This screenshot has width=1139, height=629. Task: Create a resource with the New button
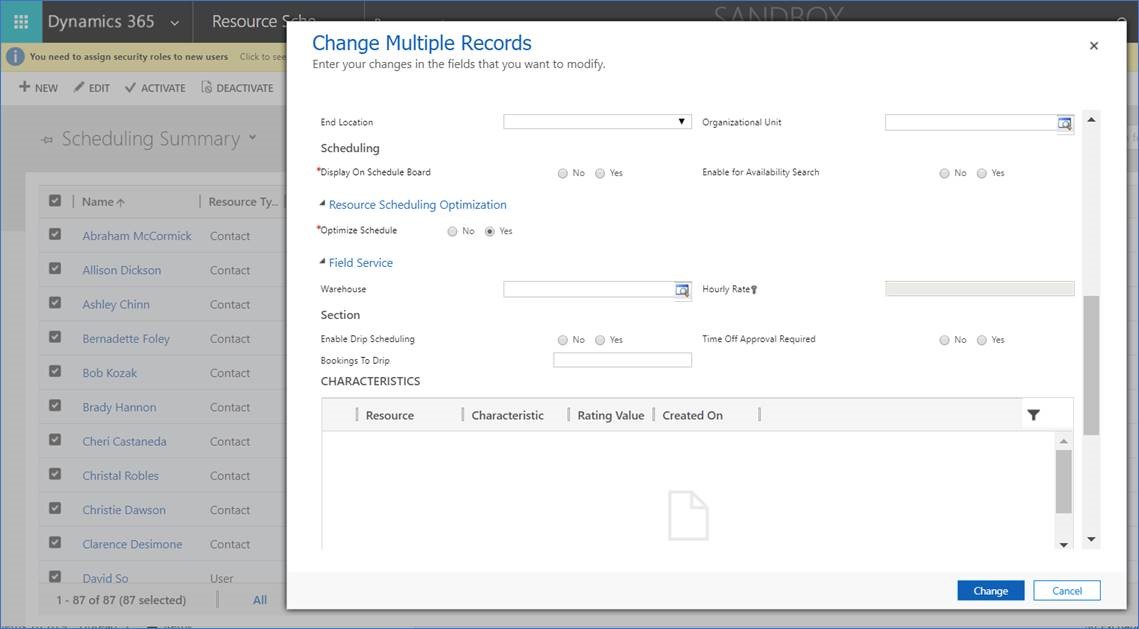point(37,87)
